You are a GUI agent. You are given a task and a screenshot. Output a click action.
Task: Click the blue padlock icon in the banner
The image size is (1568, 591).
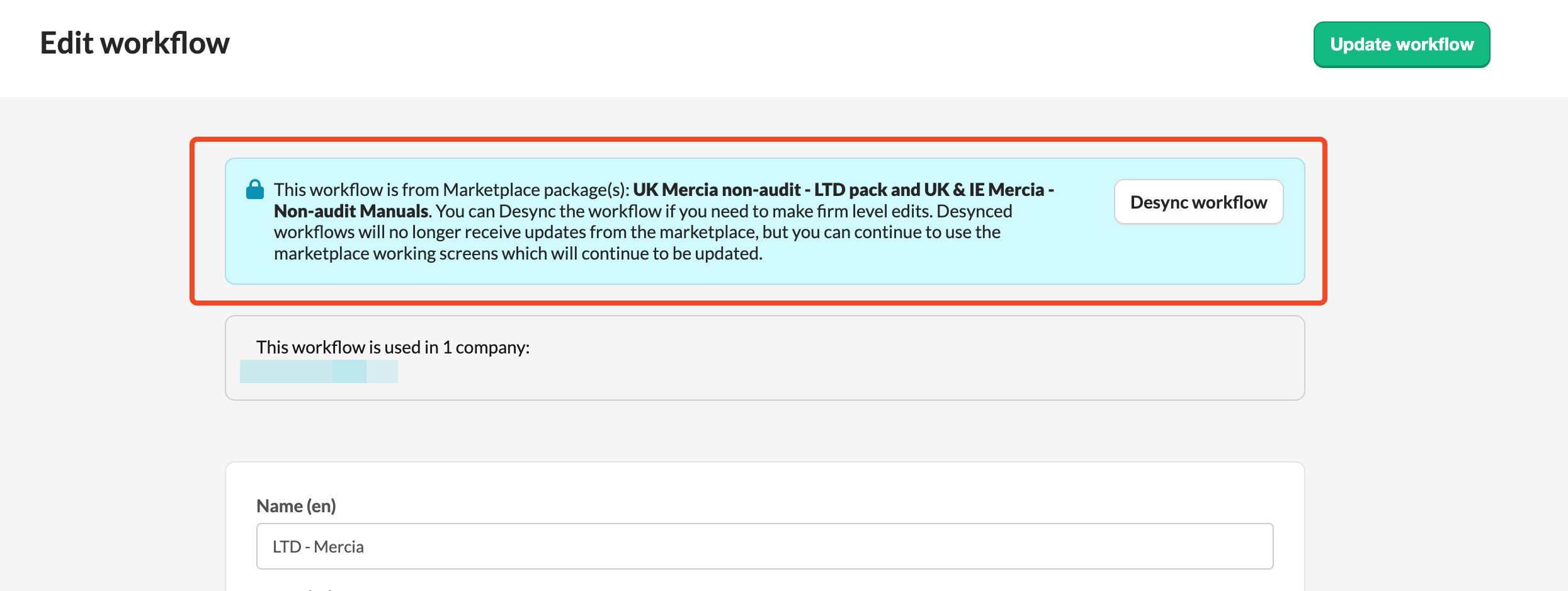[x=254, y=189]
